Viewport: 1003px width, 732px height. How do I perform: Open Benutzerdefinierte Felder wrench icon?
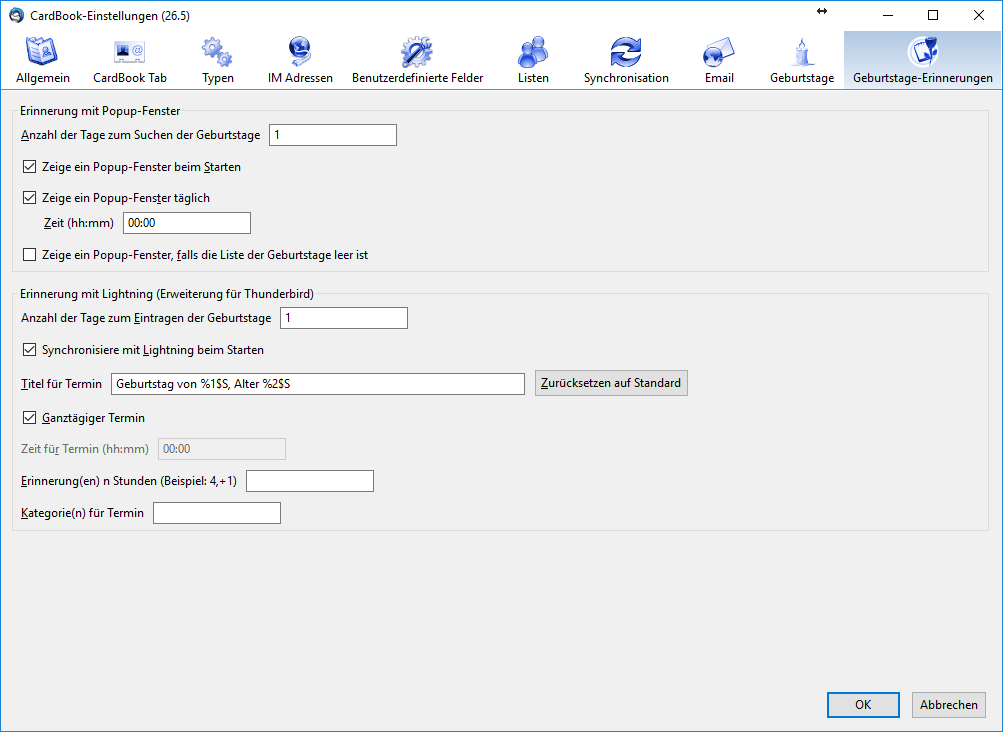[x=417, y=51]
